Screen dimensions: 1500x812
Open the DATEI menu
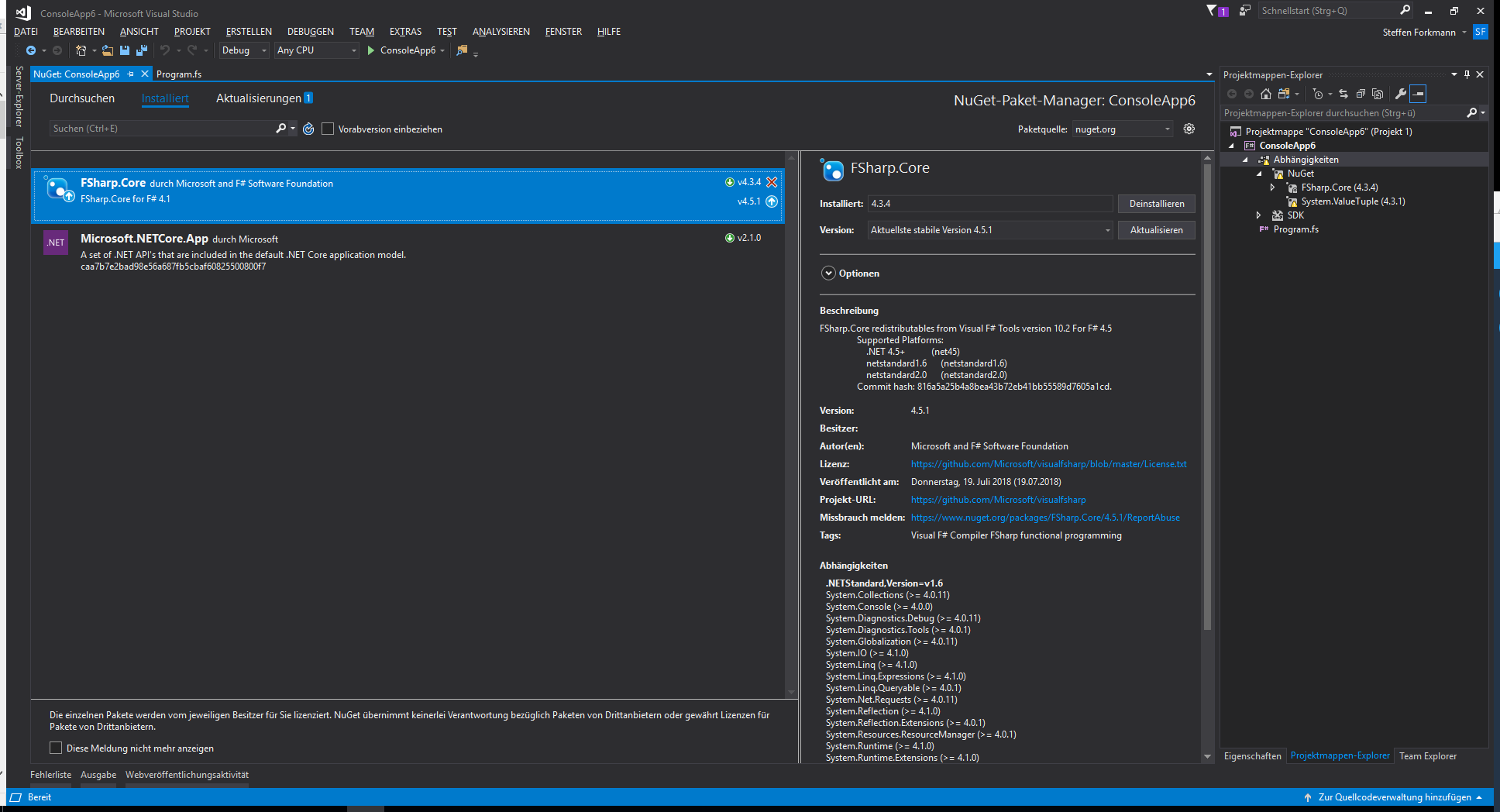tap(26, 32)
